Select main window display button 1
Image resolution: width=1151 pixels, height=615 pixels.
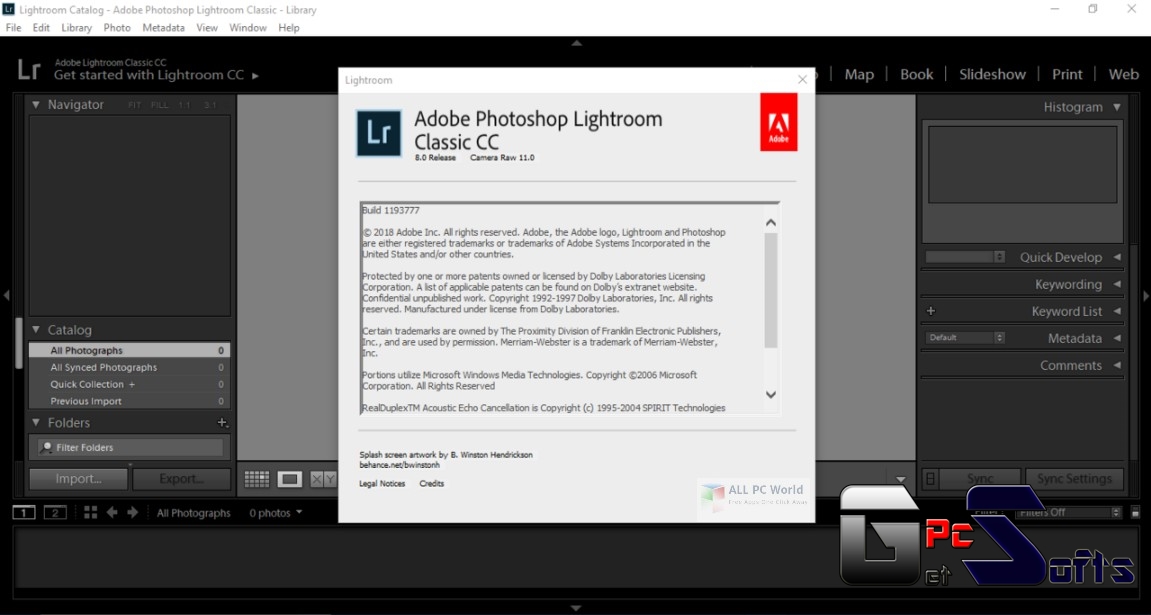point(23,512)
